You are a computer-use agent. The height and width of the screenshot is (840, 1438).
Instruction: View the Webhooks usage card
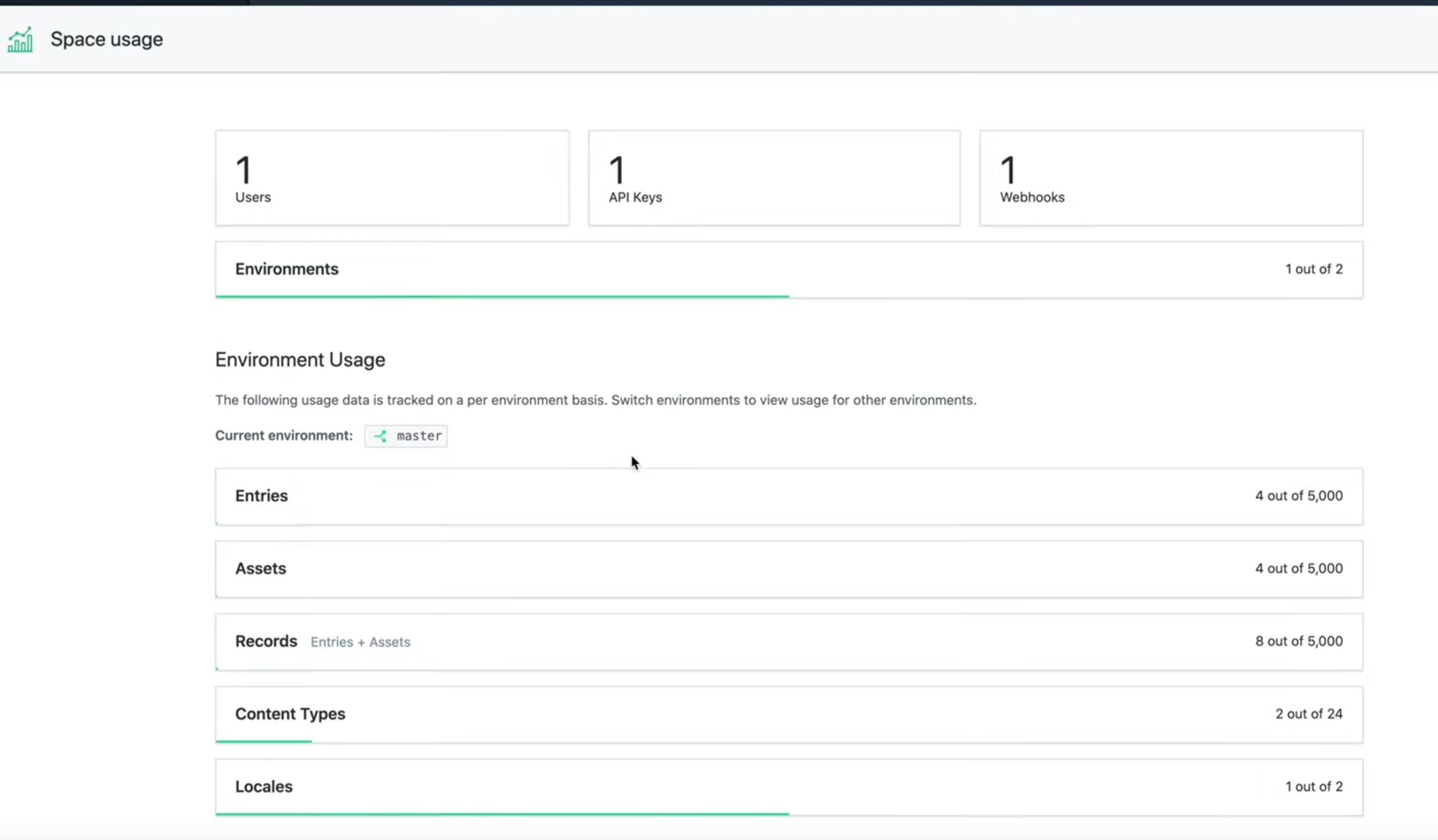tap(1171, 177)
